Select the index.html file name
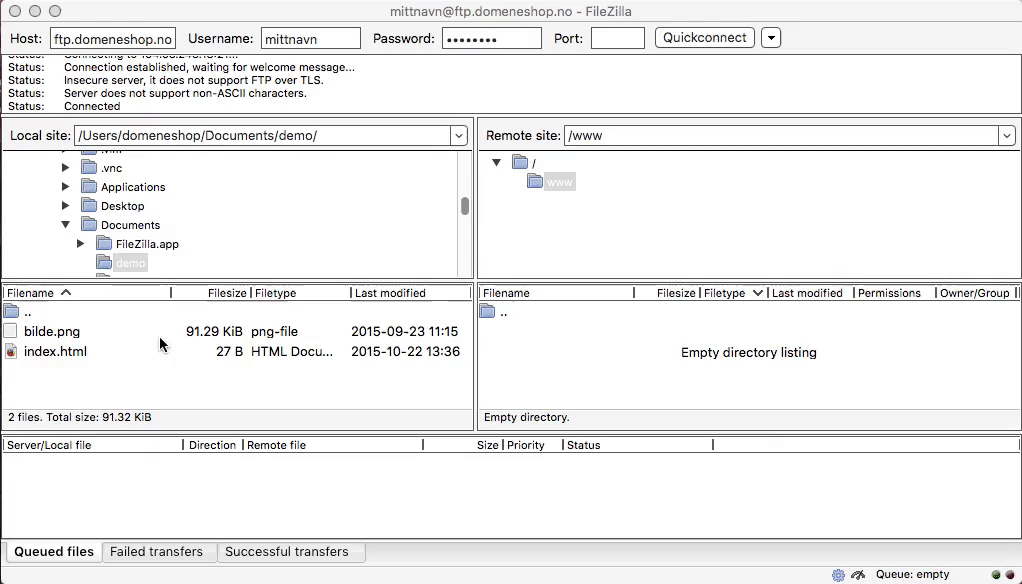Viewport: 1022px width, 584px height. pyautogui.click(x=55, y=352)
